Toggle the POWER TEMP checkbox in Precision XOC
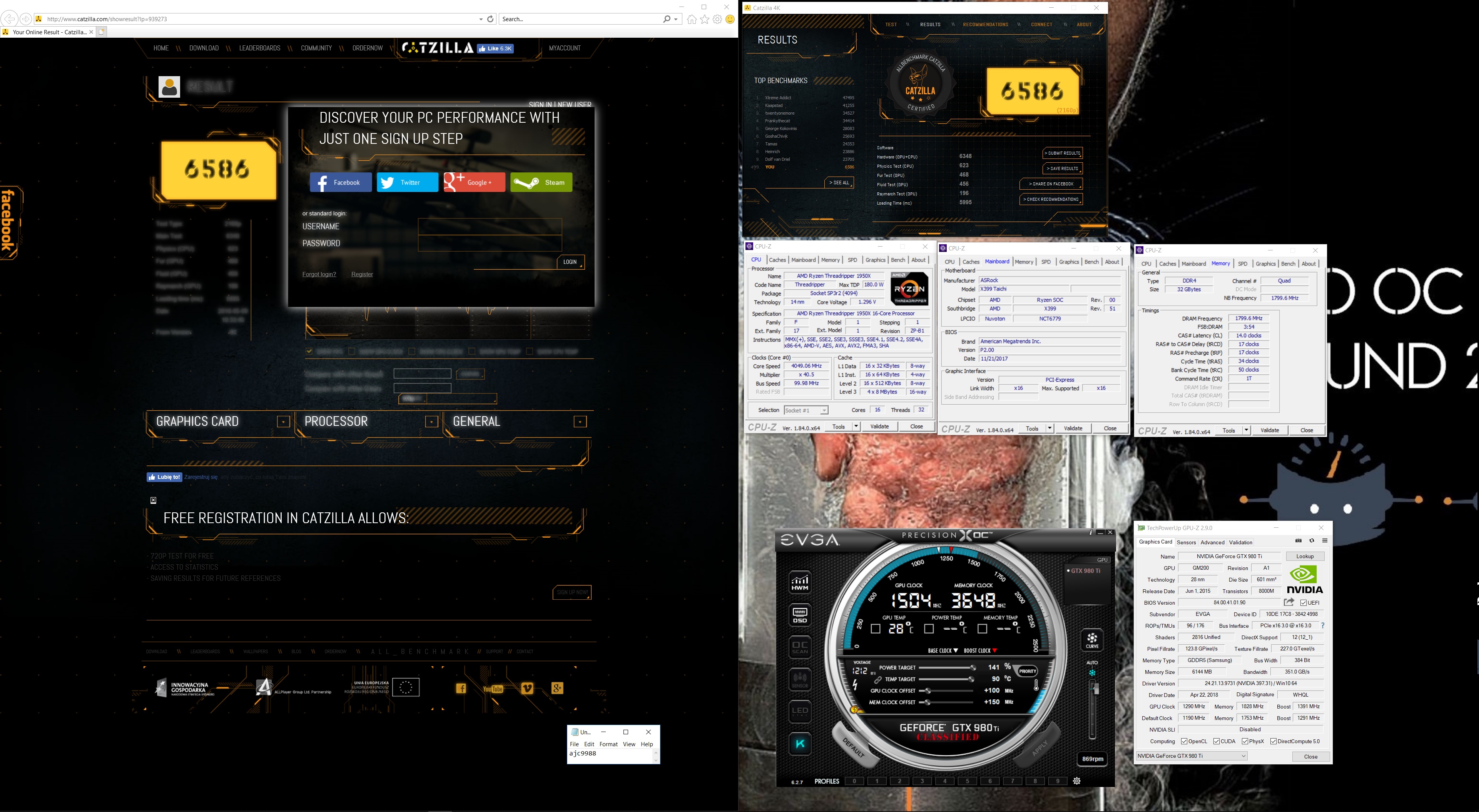 [929, 629]
